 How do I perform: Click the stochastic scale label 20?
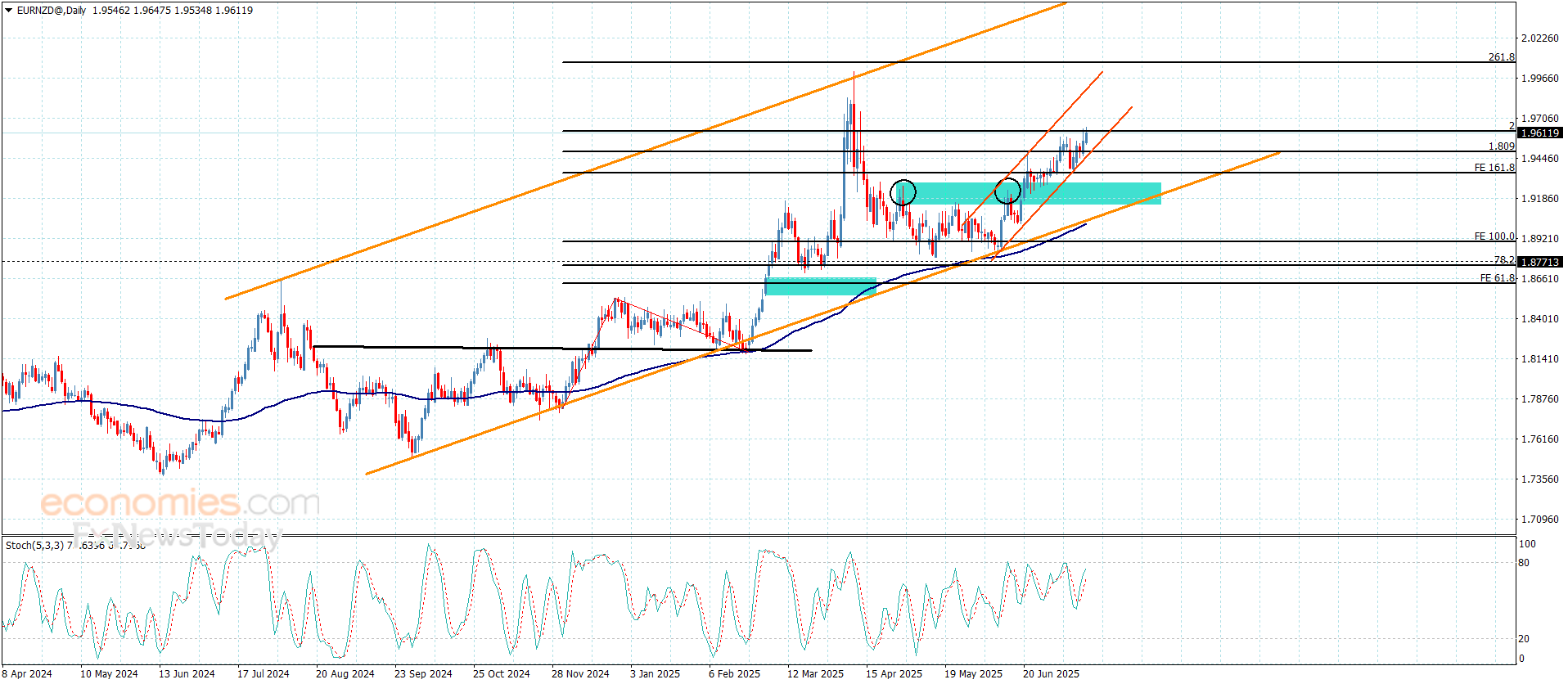click(1524, 639)
